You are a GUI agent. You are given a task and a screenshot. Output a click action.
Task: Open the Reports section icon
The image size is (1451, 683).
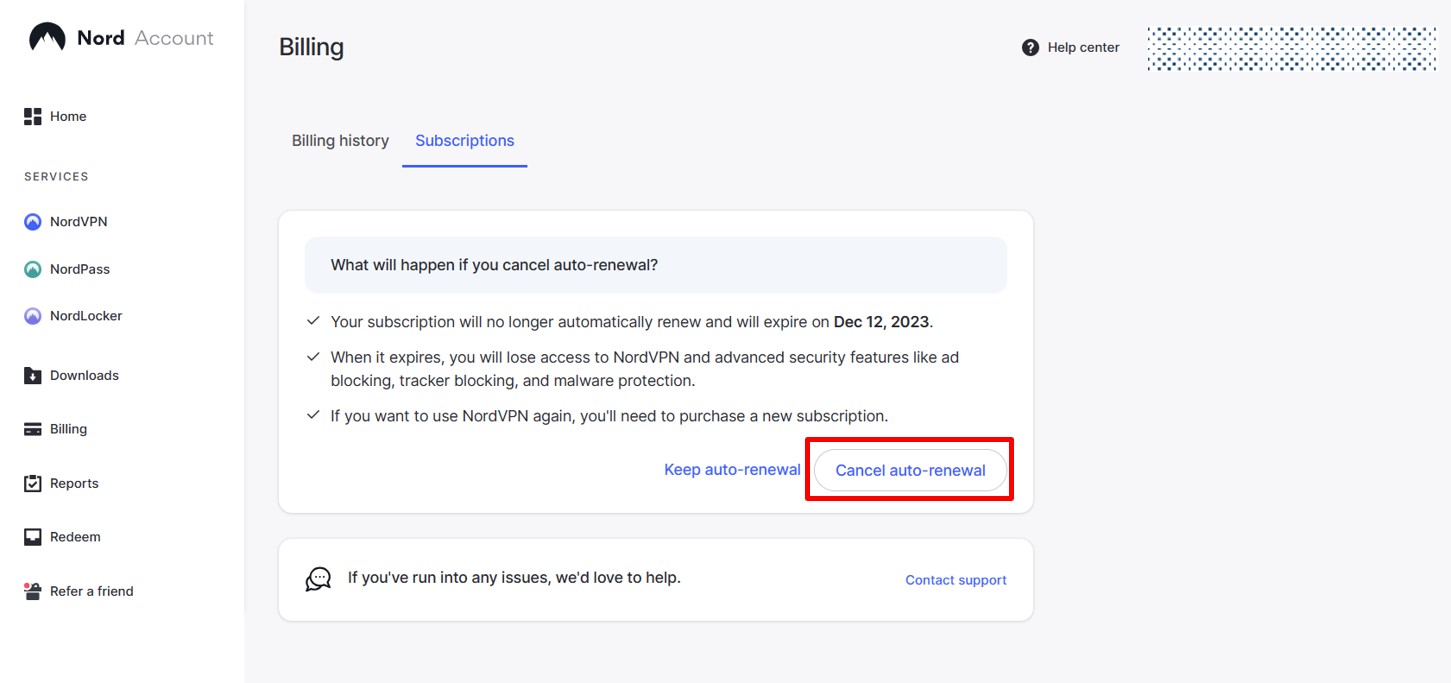(32, 483)
